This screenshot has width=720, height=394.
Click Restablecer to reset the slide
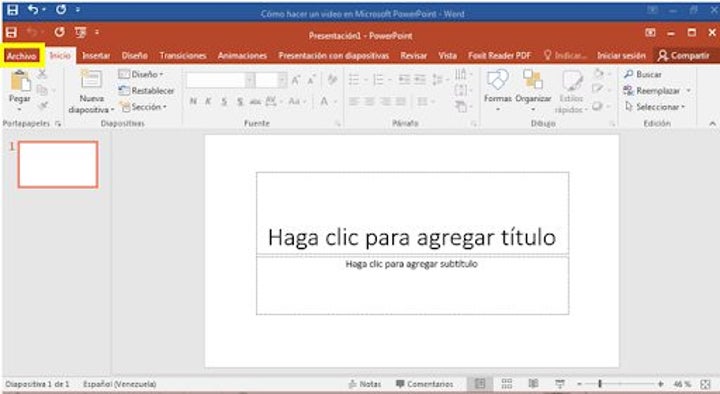(146, 90)
